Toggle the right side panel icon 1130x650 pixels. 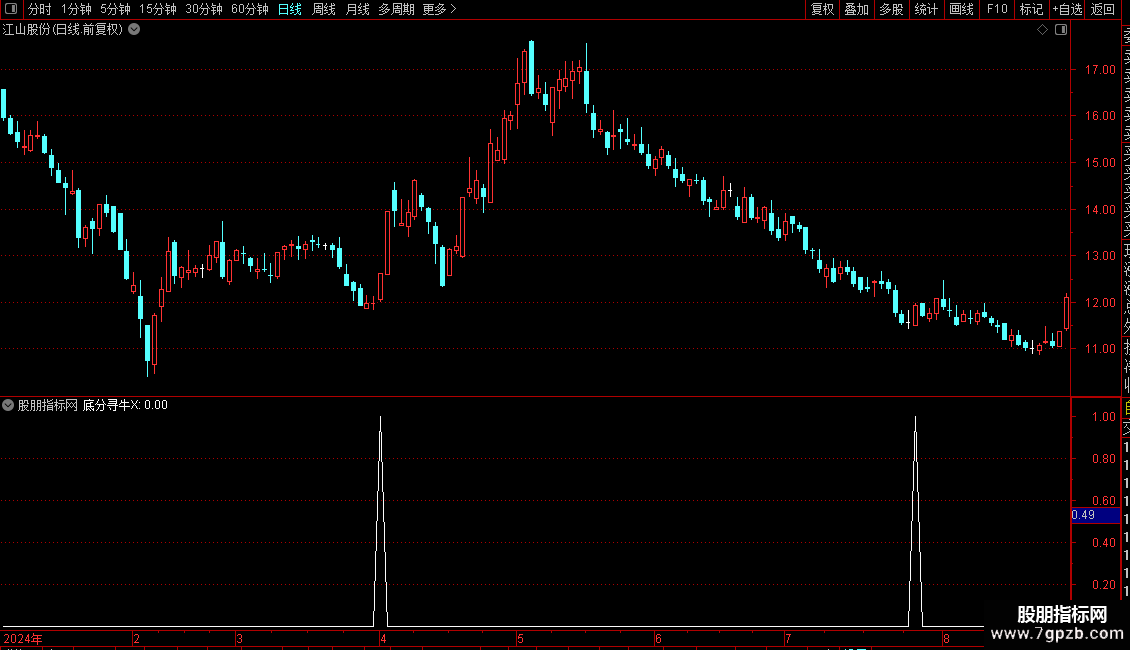coord(1061,30)
